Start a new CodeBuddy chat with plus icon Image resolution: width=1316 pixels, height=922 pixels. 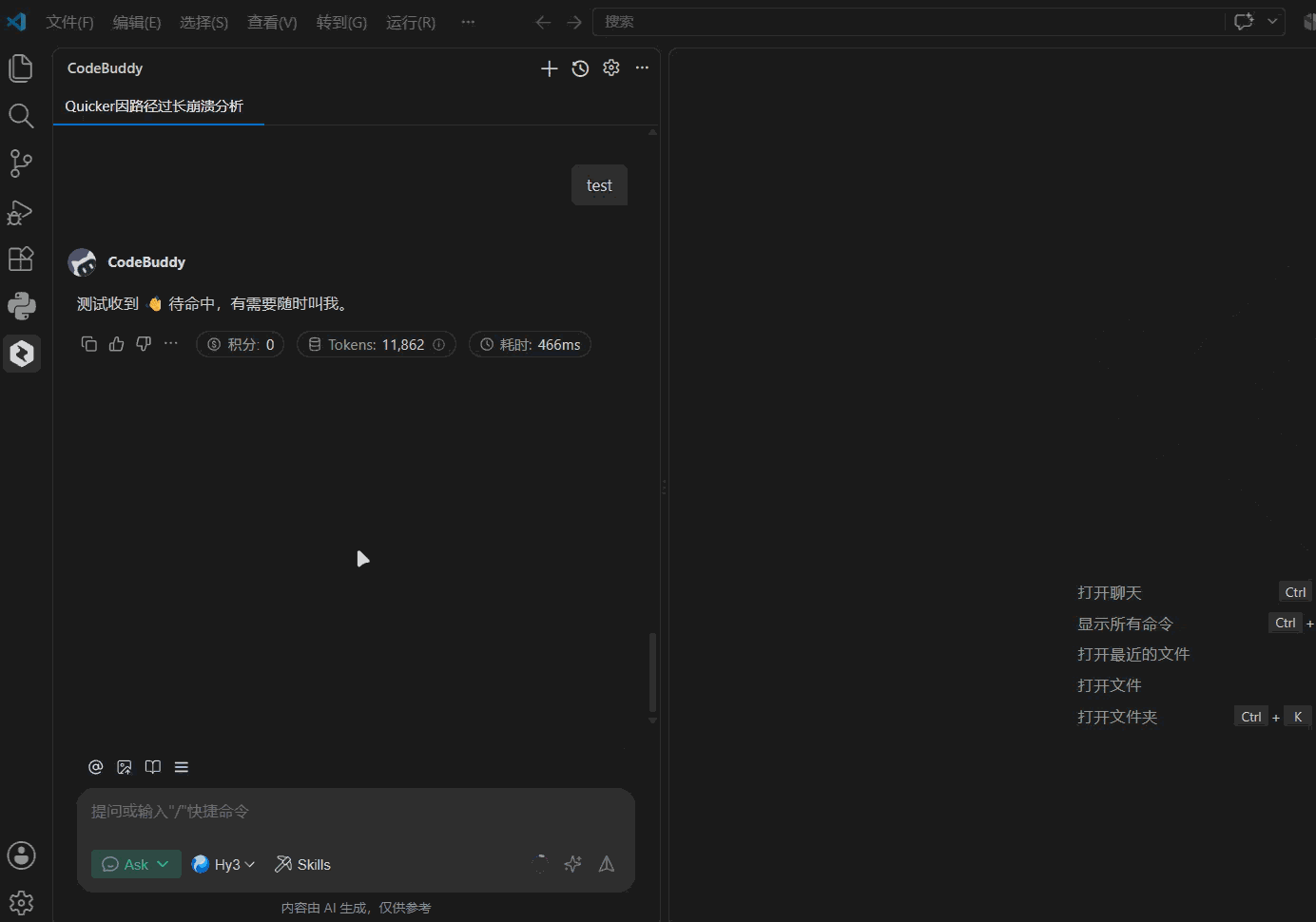tap(549, 68)
